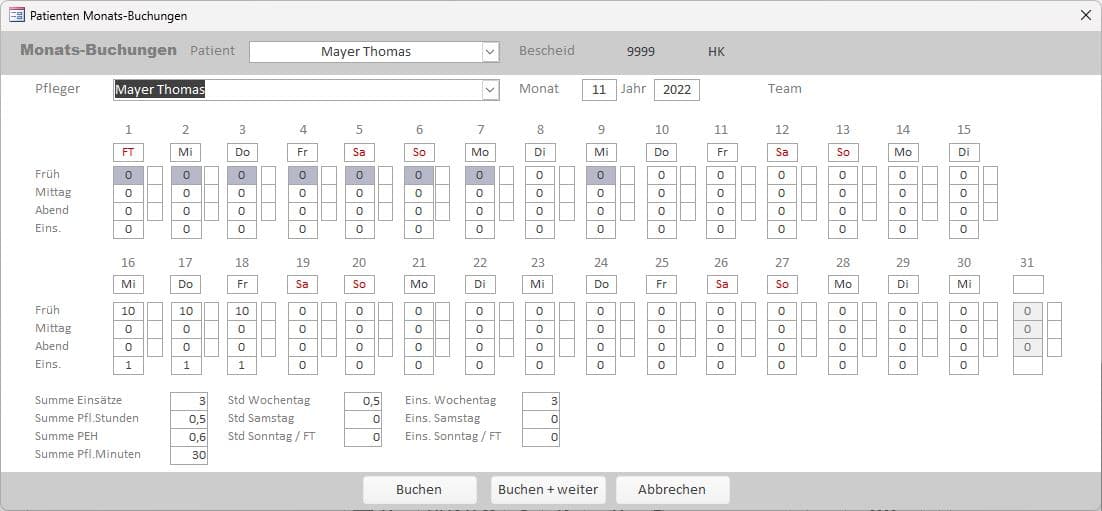Select the Eins. field for day 28
Screen dimensions: 1102x511
[842, 366]
